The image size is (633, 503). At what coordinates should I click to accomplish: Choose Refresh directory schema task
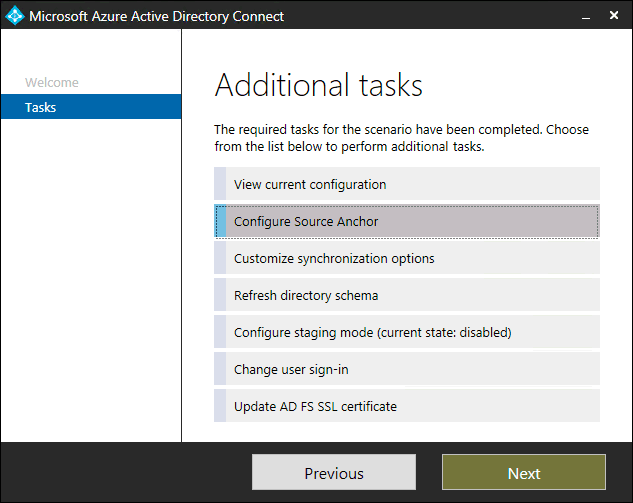[407, 295]
